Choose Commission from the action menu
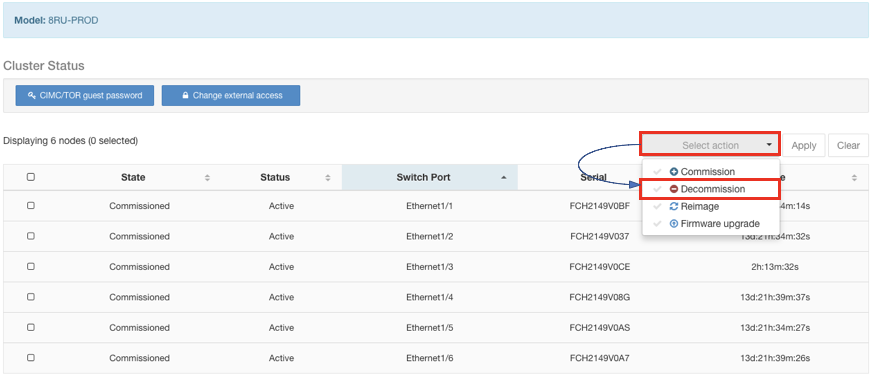Image resolution: width=876 pixels, height=379 pixels. tap(711, 172)
